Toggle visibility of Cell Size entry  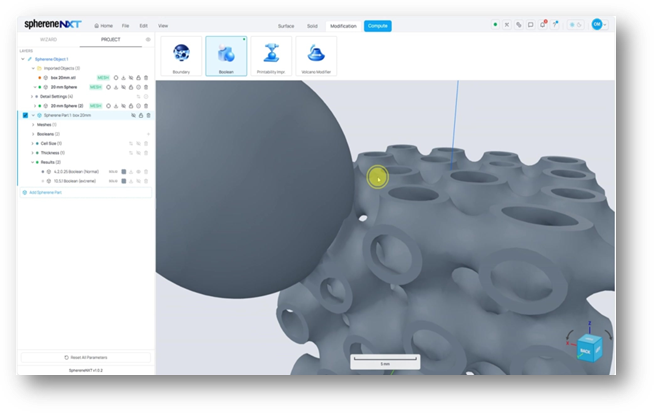coord(138,143)
